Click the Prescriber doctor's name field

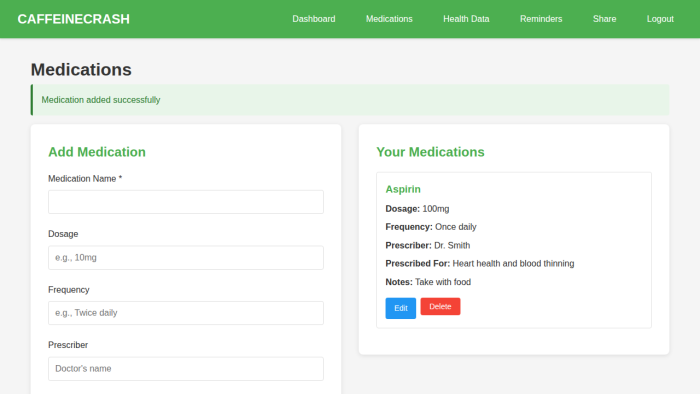(x=186, y=369)
